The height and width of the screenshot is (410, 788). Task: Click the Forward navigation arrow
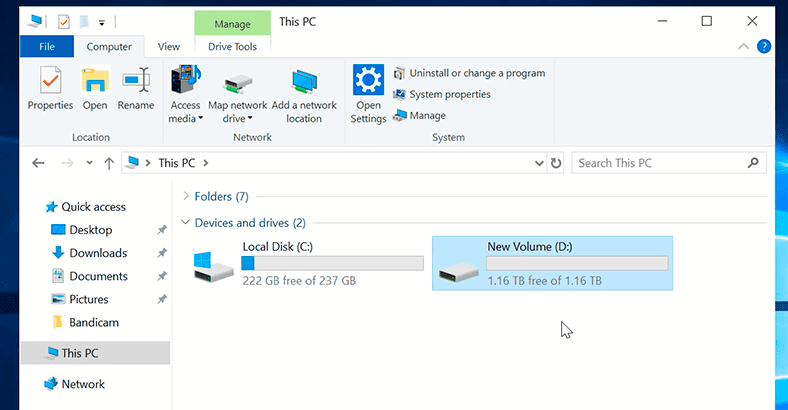click(x=67, y=163)
